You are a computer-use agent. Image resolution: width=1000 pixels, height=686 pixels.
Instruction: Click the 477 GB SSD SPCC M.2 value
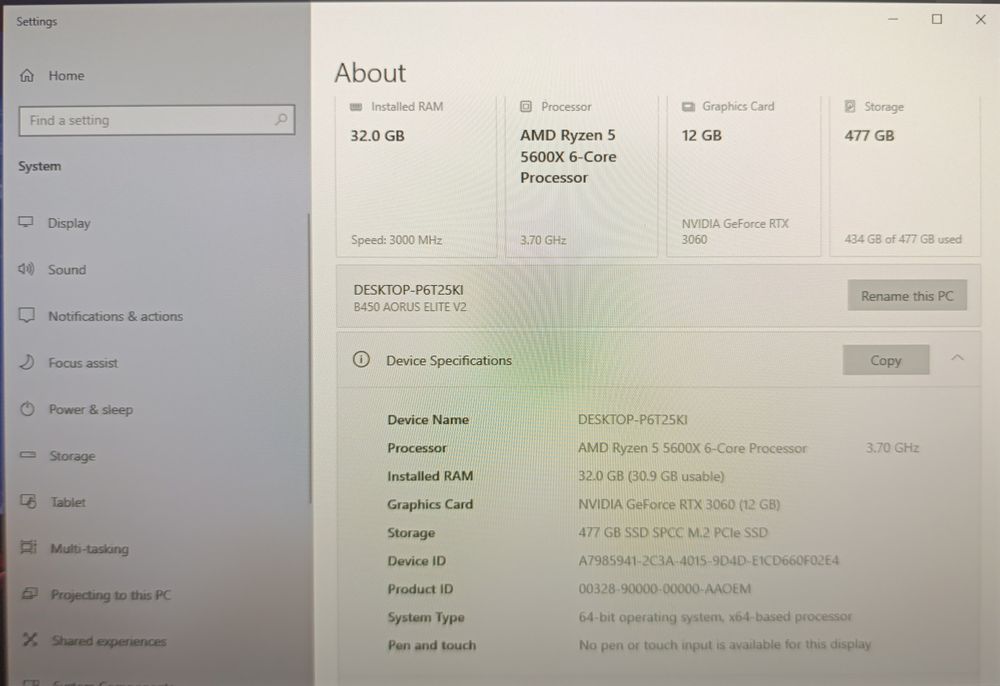pos(673,532)
